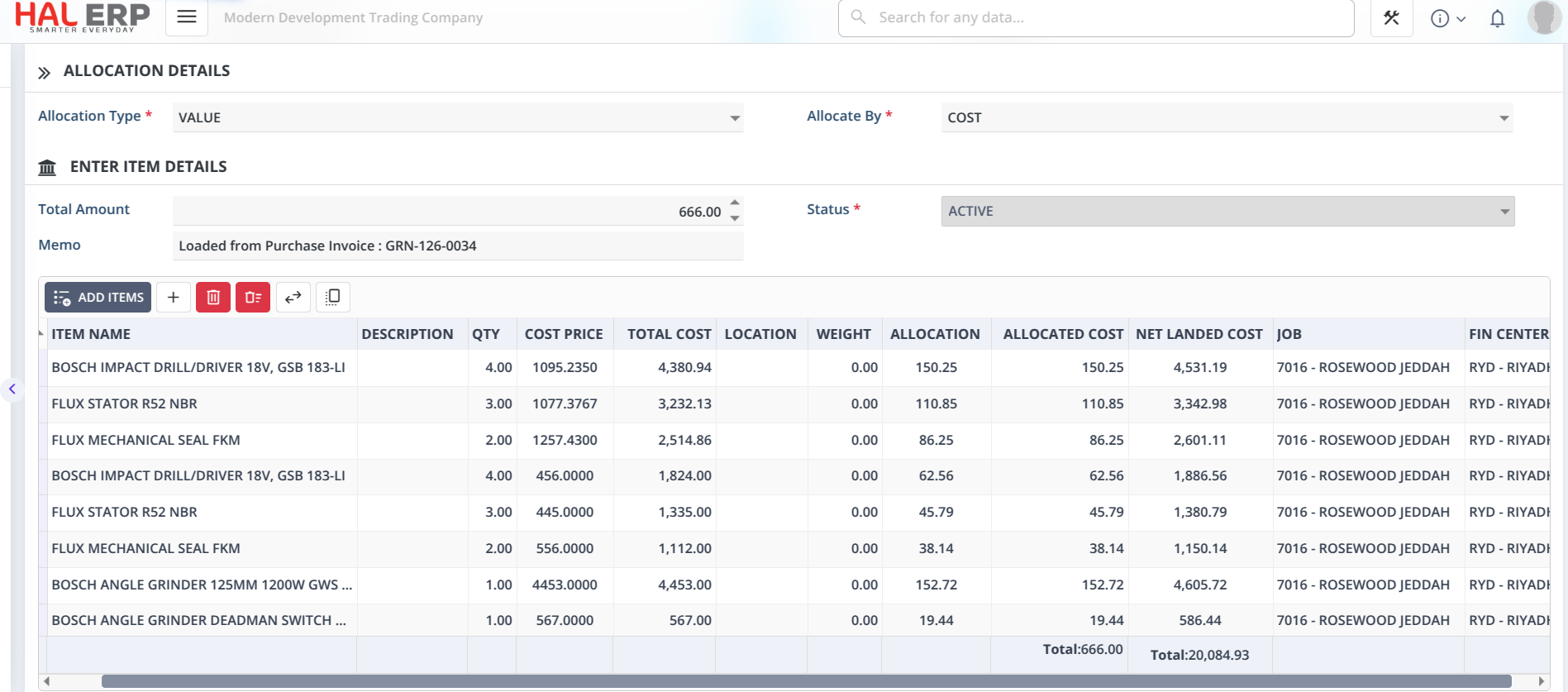Viewport: 1568px width, 692px height.
Task: Click the red trash delete icon
Action: (213, 298)
